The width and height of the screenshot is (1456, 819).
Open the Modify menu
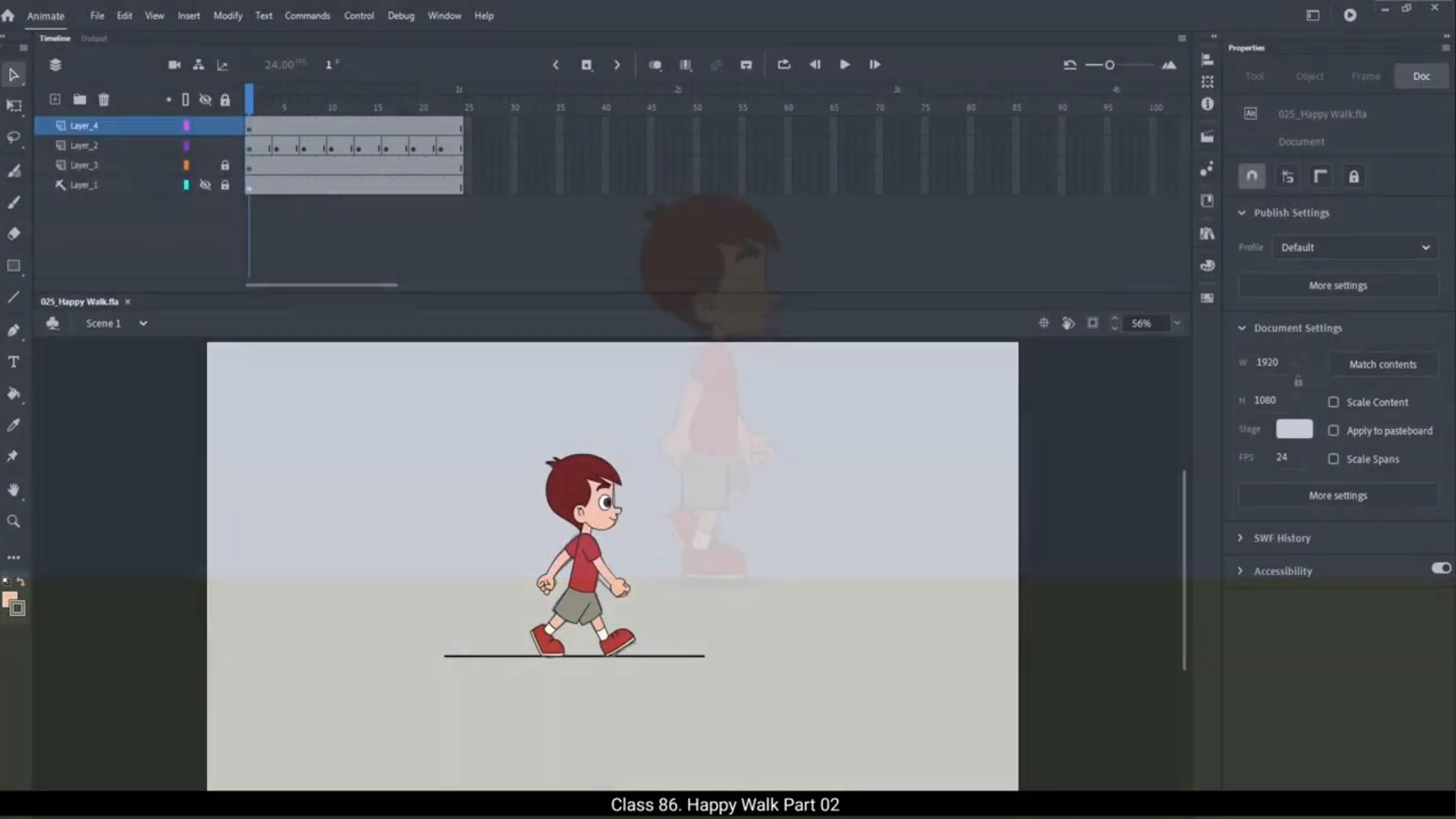tap(227, 15)
